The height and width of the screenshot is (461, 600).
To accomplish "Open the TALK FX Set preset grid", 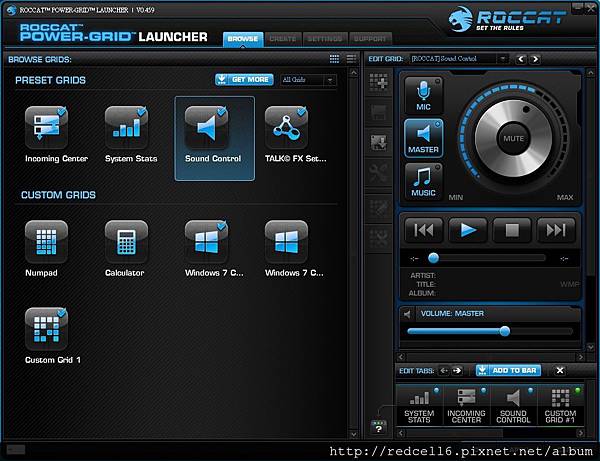I will click(287, 128).
